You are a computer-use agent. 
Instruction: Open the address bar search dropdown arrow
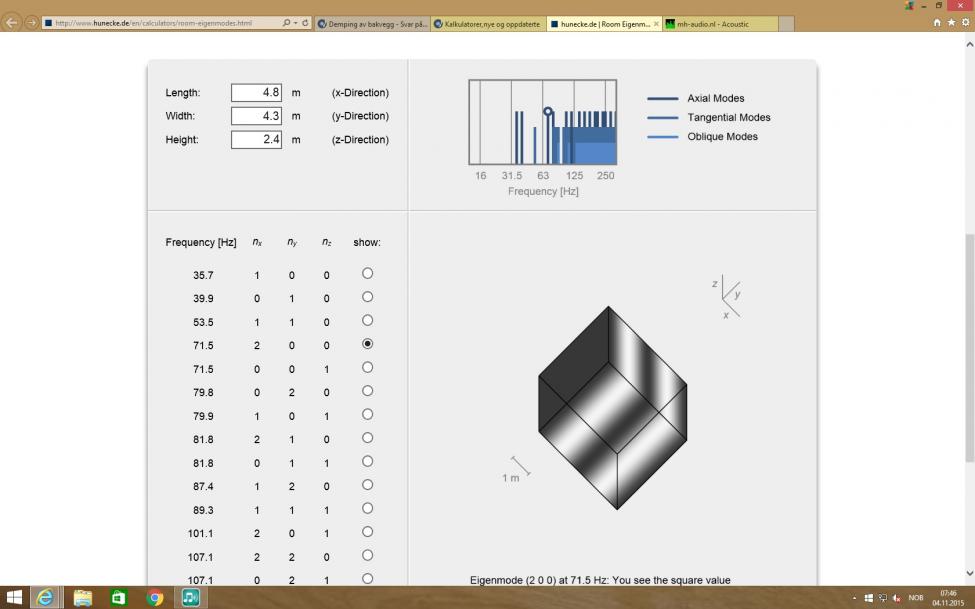295,23
